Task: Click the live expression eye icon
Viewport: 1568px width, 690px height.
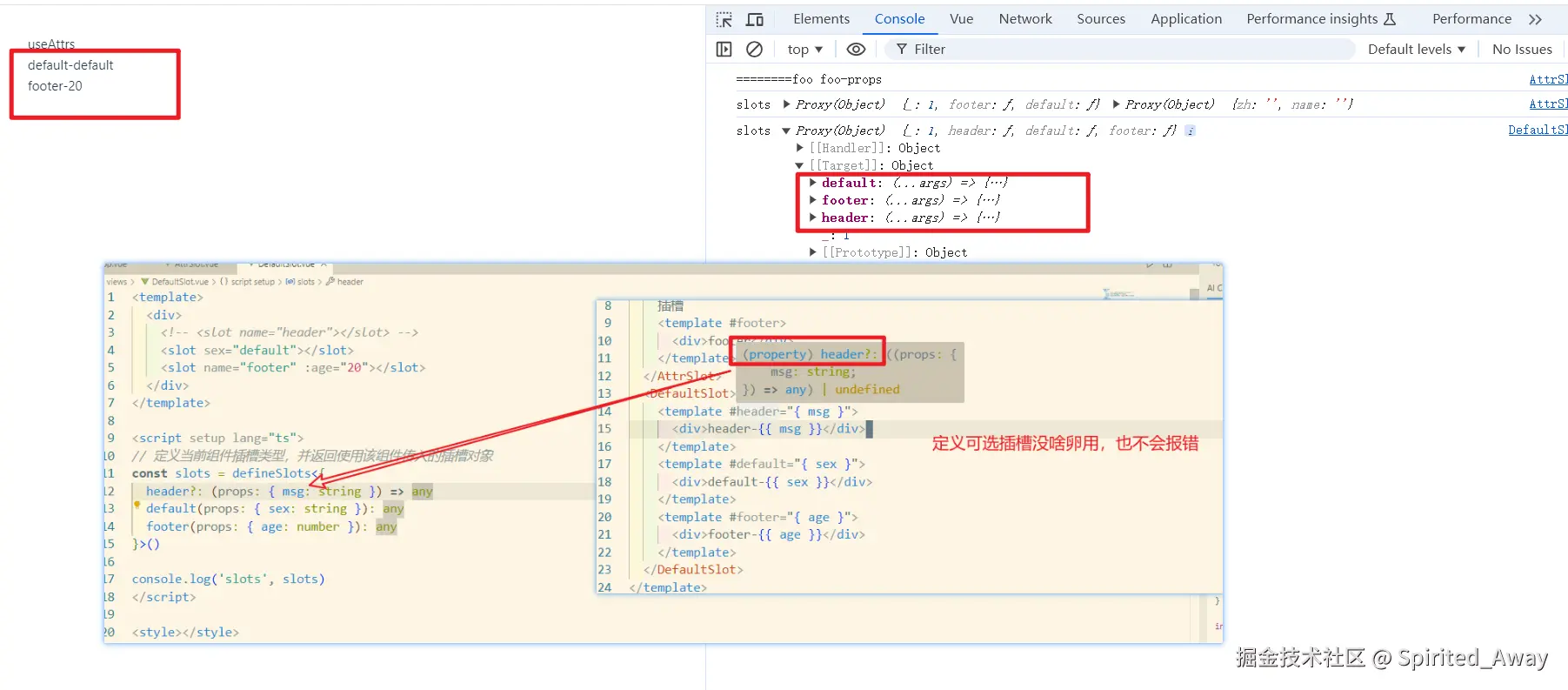Action: 856,50
